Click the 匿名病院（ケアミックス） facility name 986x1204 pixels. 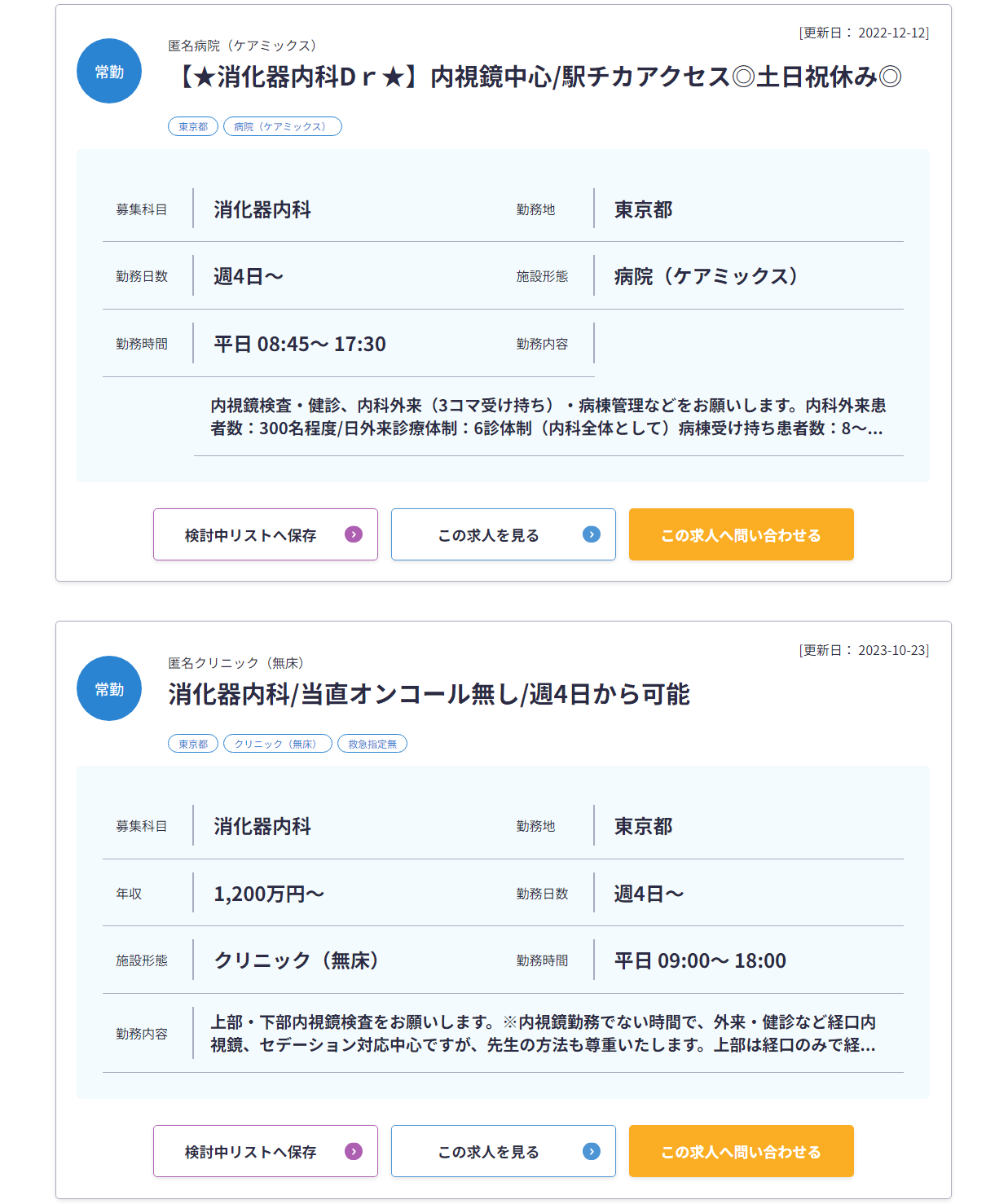(242, 46)
